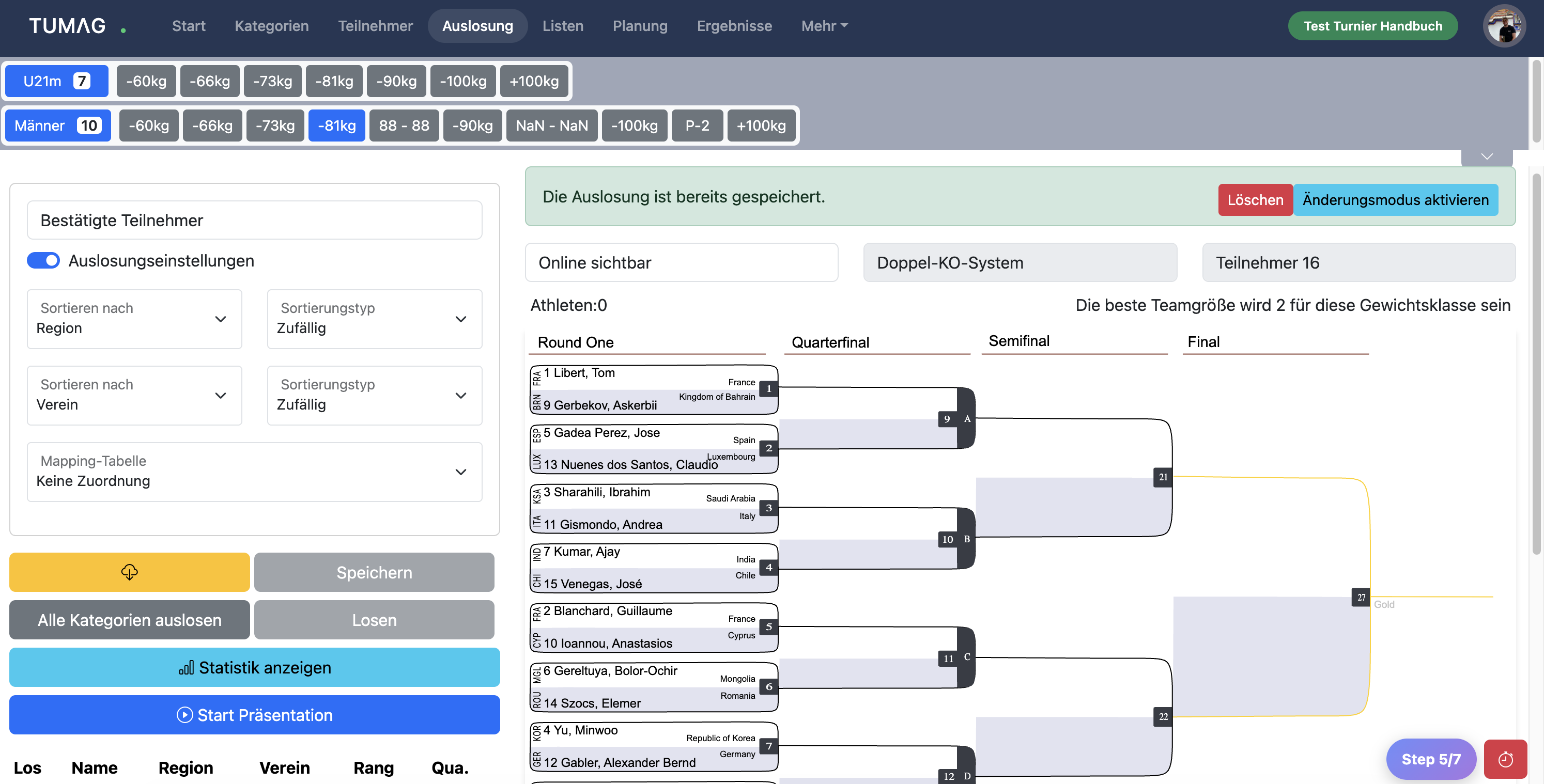The height and width of the screenshot is (784, 1544).
Task: Click the Losen button
Action: 374,620
